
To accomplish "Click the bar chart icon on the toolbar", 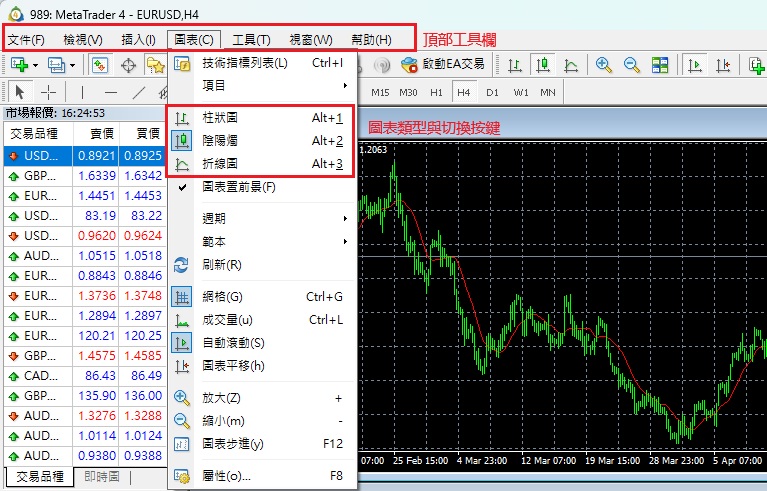I will (x=515, y=65).
